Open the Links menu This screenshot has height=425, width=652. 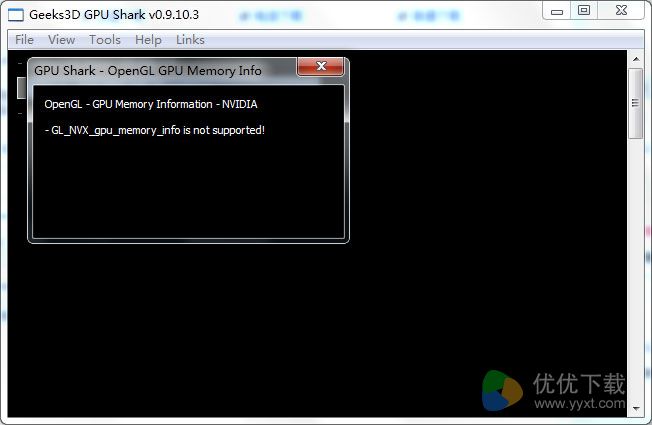tap(190, 40)
